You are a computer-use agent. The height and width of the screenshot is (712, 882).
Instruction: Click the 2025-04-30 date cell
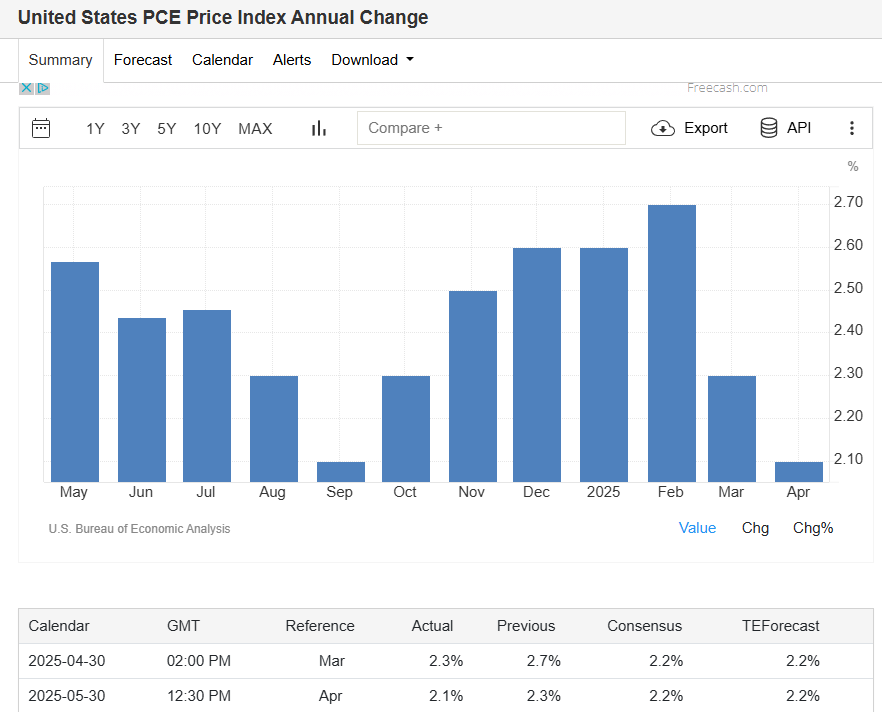[x=67, y=661]
